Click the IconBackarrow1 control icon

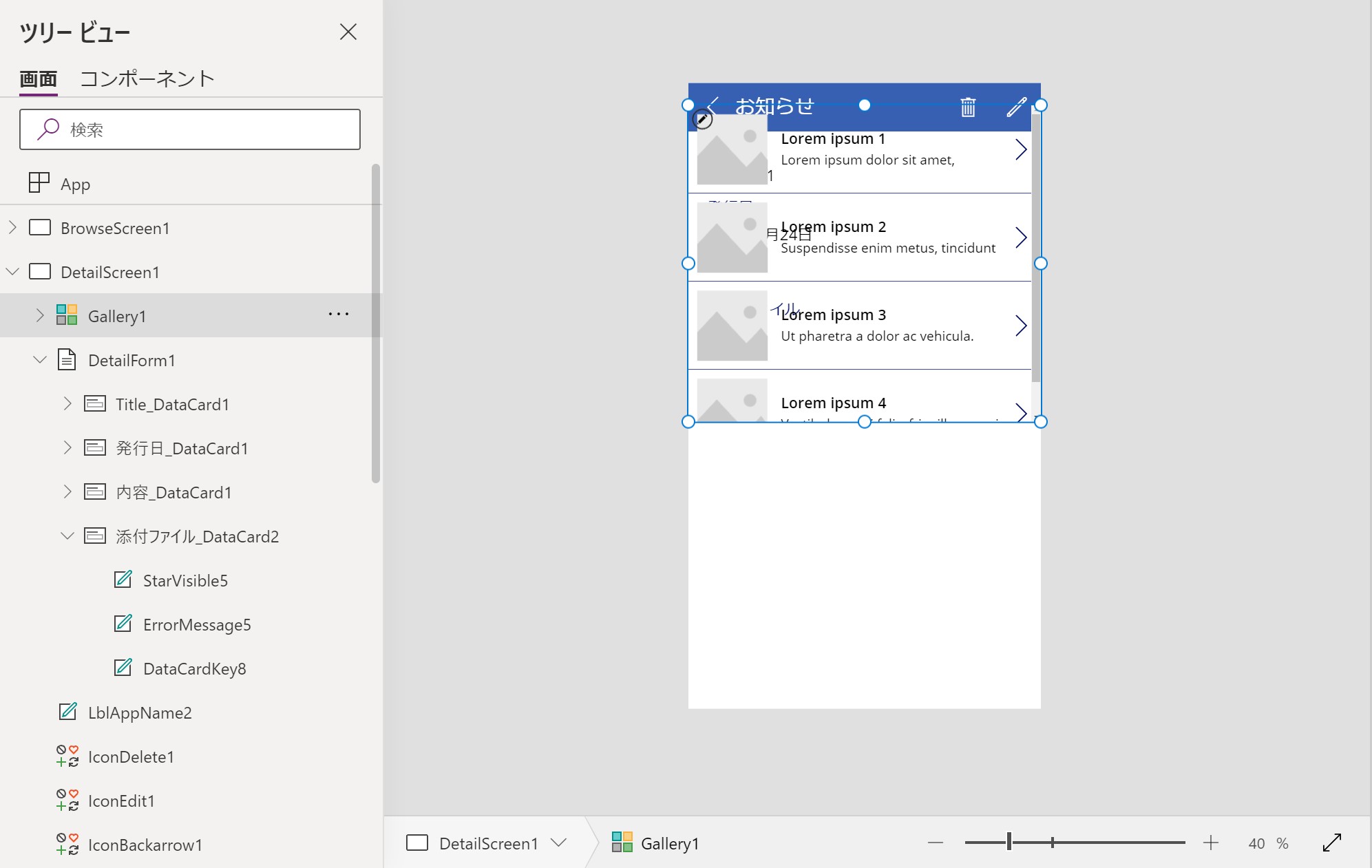coord(67,844)
